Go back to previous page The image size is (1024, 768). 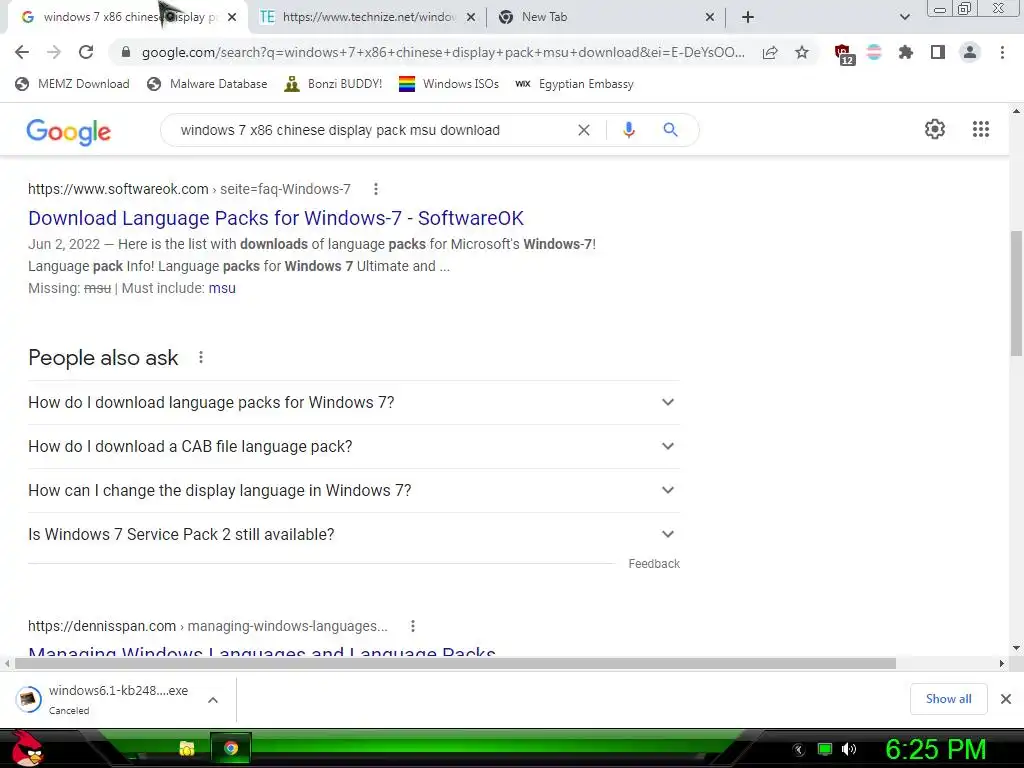[22, 52]
